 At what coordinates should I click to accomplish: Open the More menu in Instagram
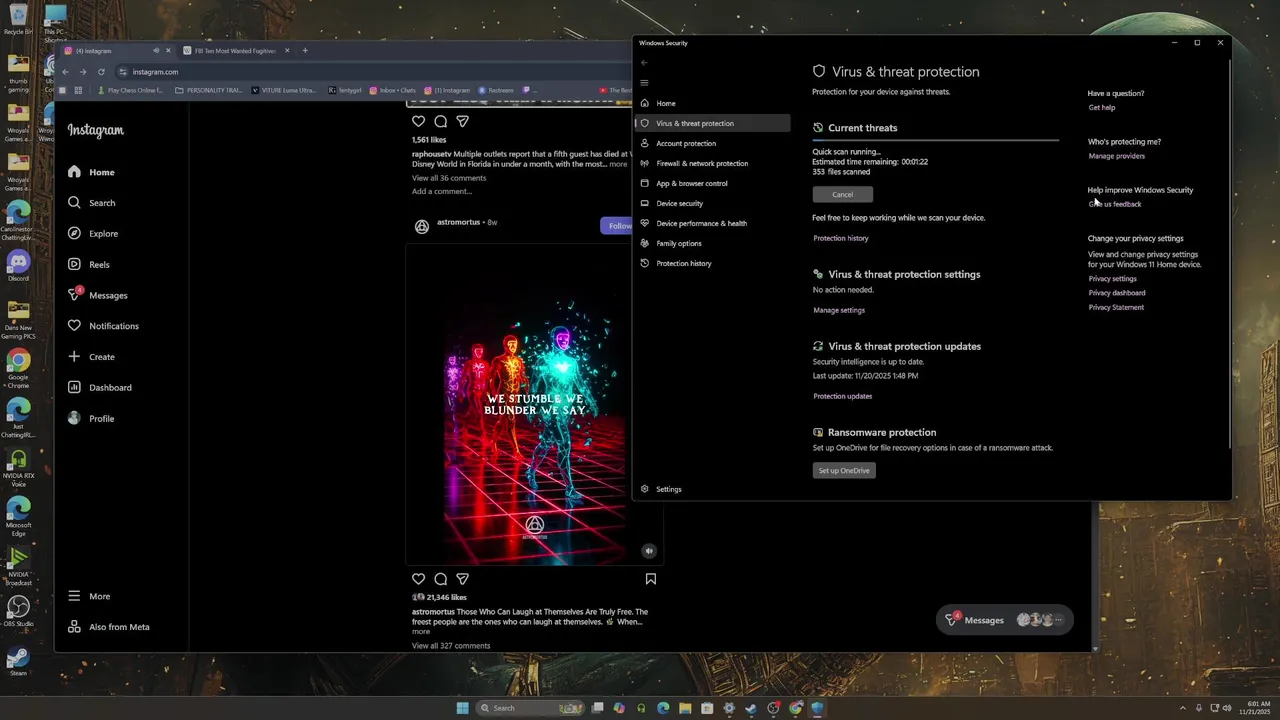[x=89, y=596]
